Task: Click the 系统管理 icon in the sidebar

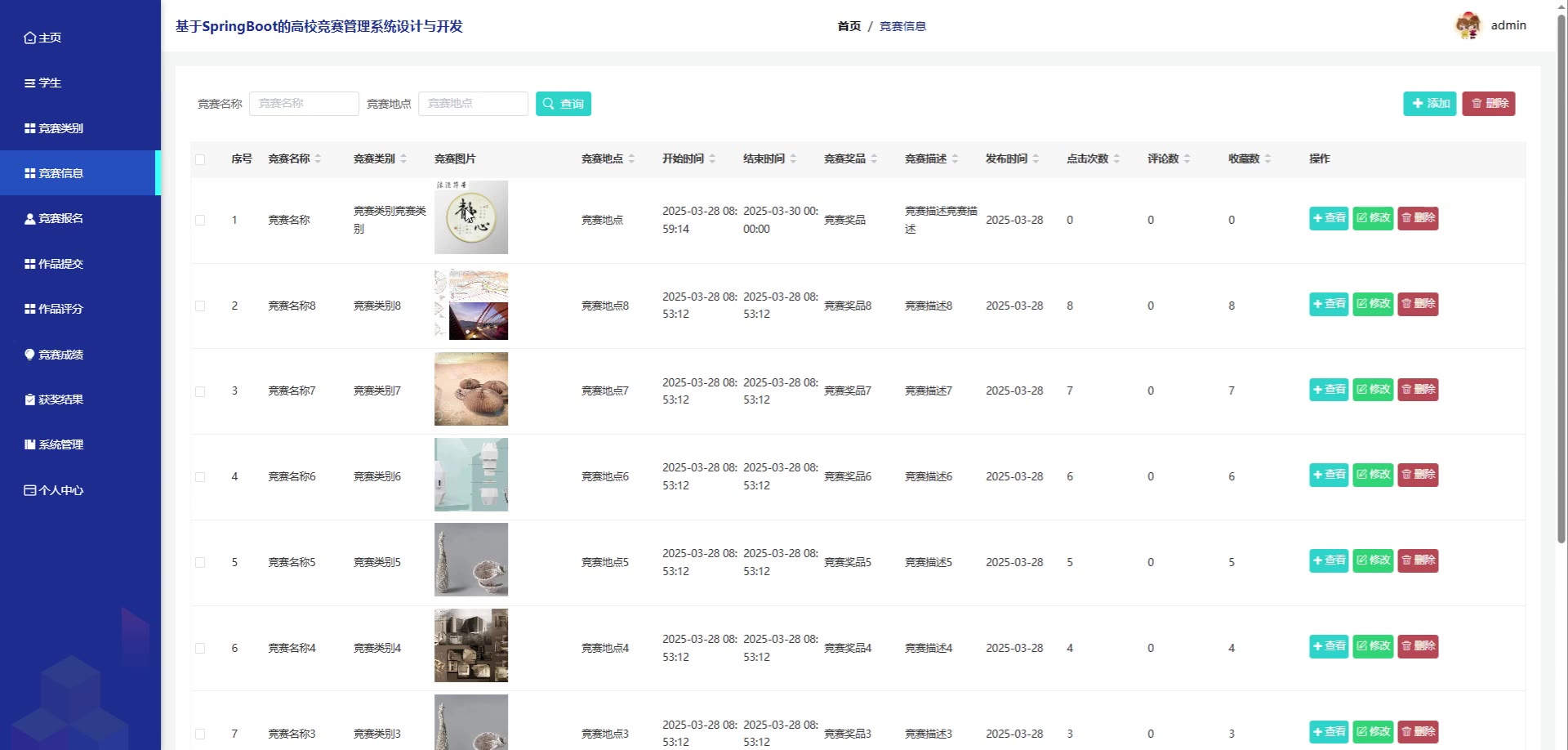Action: pyautogui.click(x=29, y=444)
